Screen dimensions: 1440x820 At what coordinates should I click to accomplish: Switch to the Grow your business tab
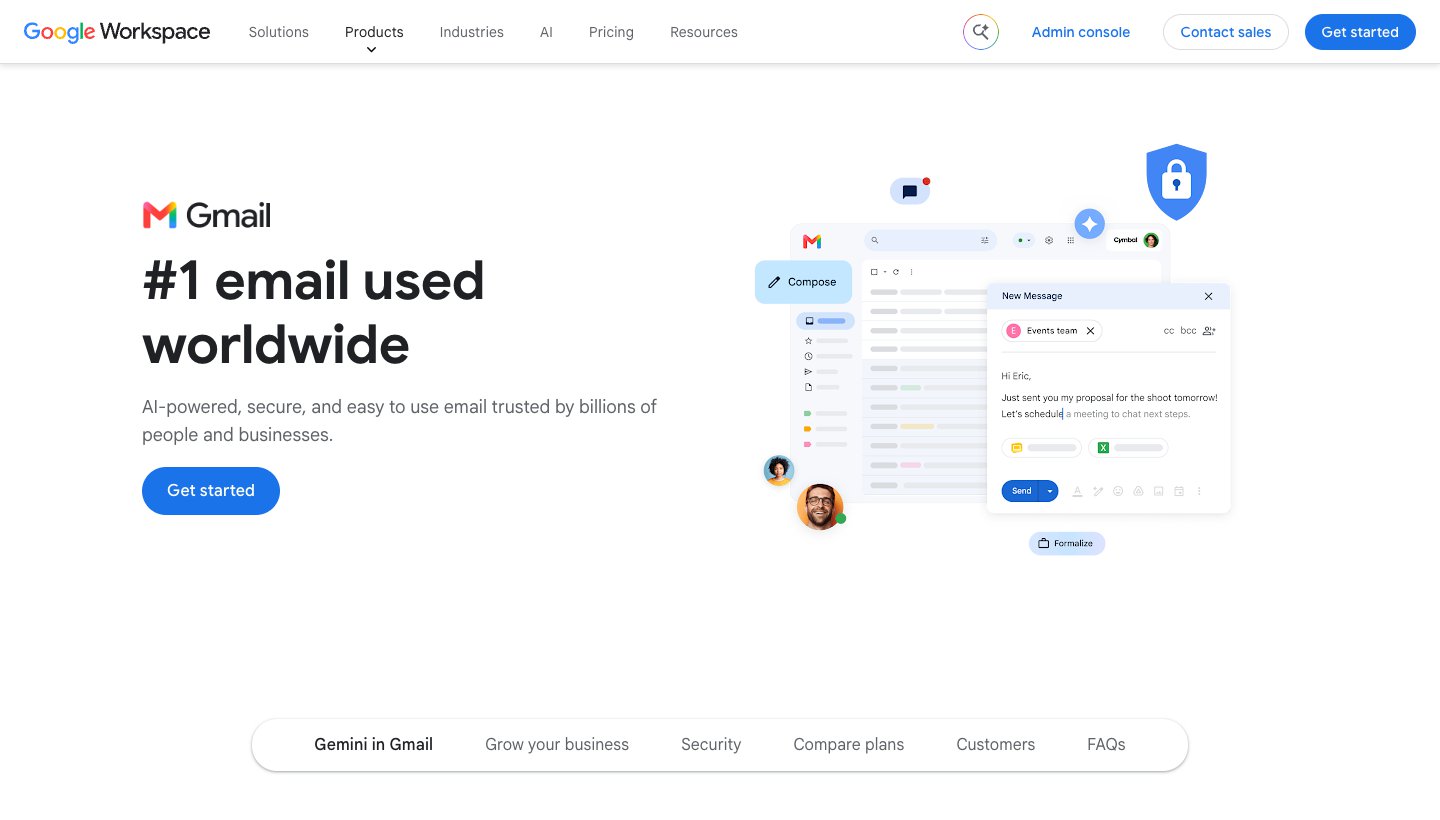click(557, 745)
